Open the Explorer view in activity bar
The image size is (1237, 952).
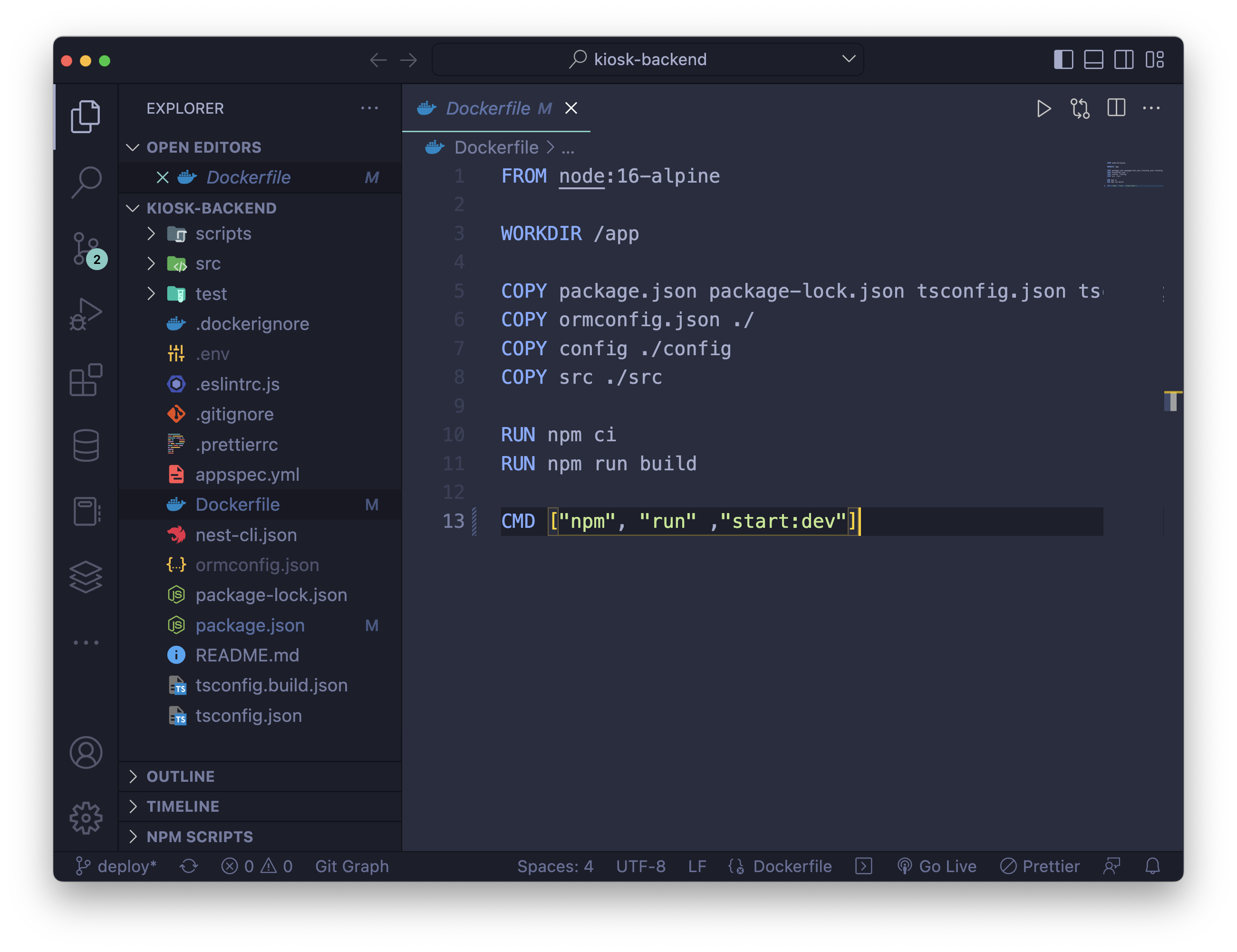(86, 117)
